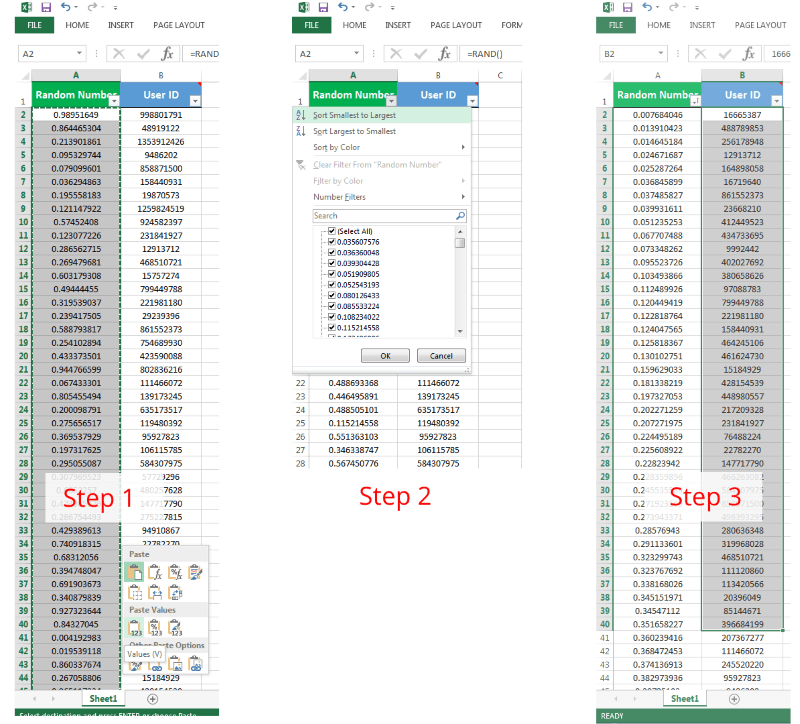Click scrollbar thumb in filter values list

(x=460, y=243)
